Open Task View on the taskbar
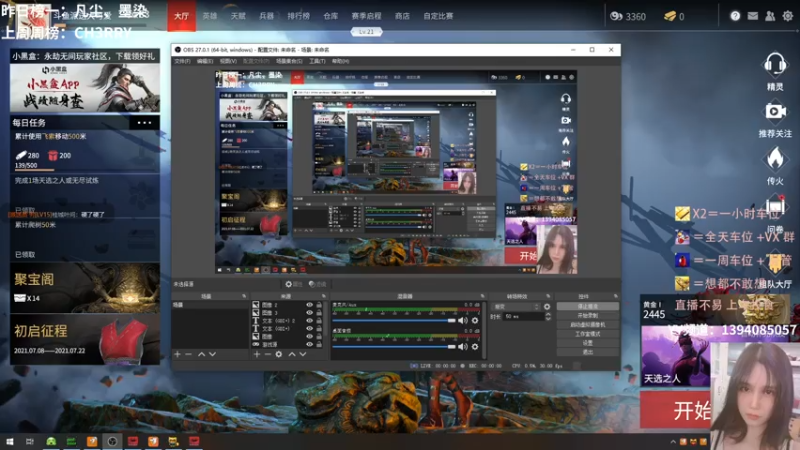Viewport: 800px width, 450px height. coord(30,441)
